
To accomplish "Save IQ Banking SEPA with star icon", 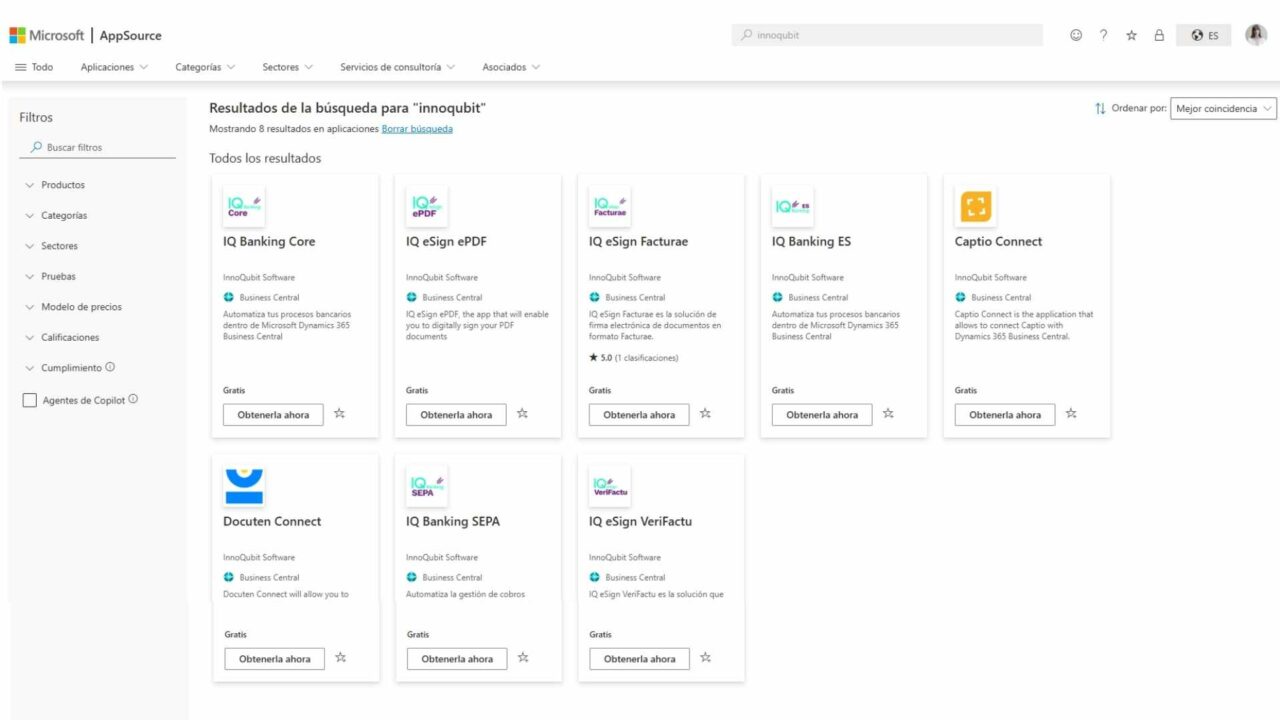I will click(x=523, y=657).
